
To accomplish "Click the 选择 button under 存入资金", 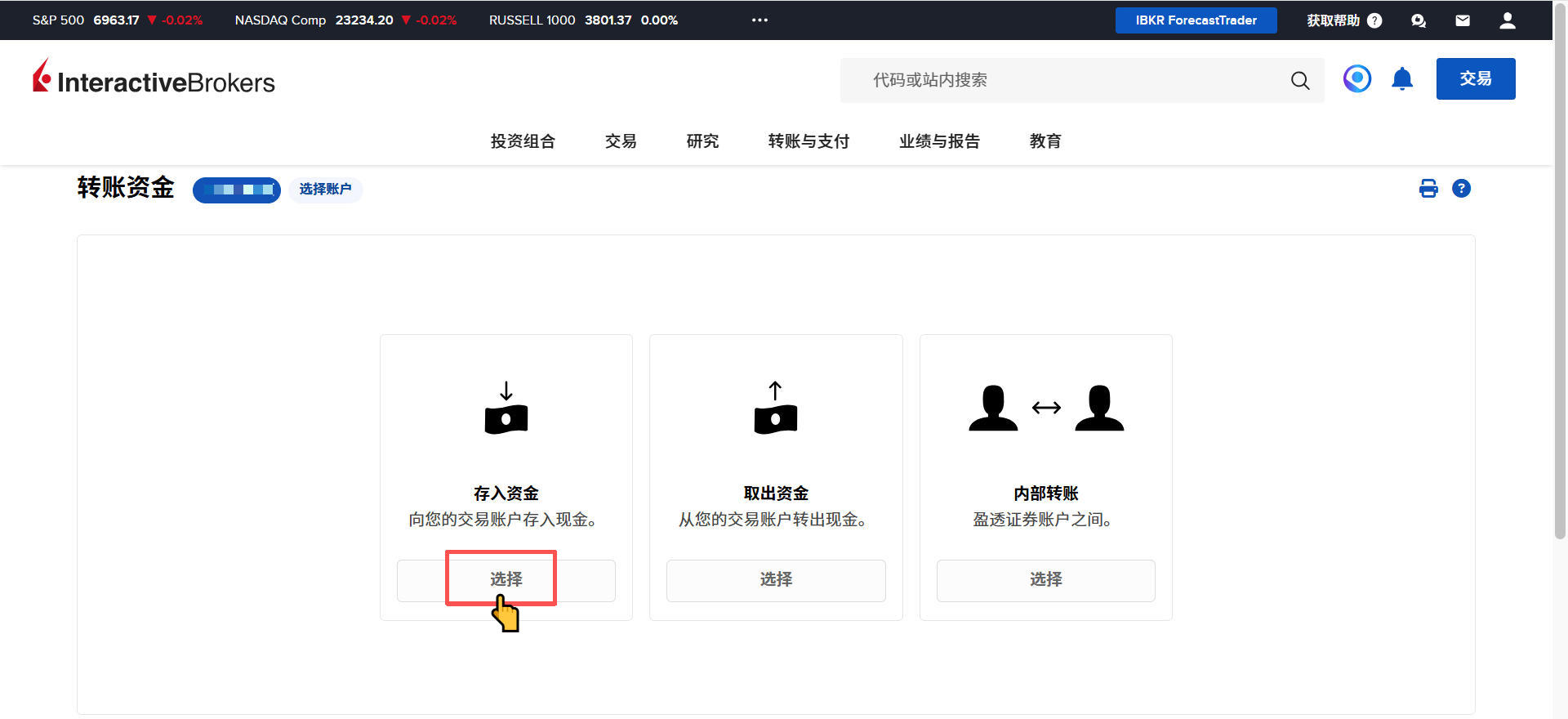I will 506,580.
